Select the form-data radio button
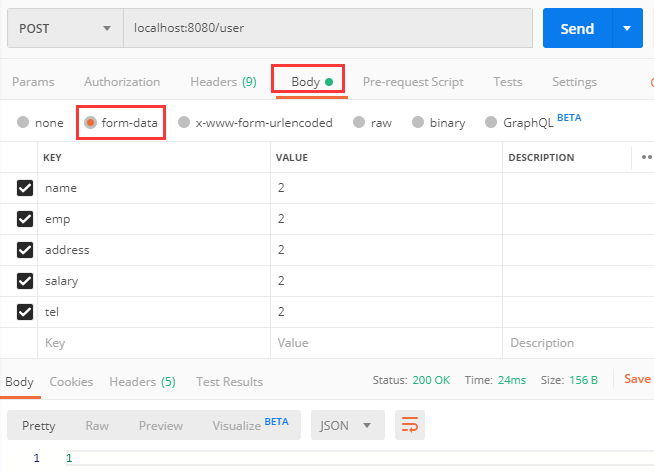Viewport: 654px width, 474px height. click(x=90, y=122)
